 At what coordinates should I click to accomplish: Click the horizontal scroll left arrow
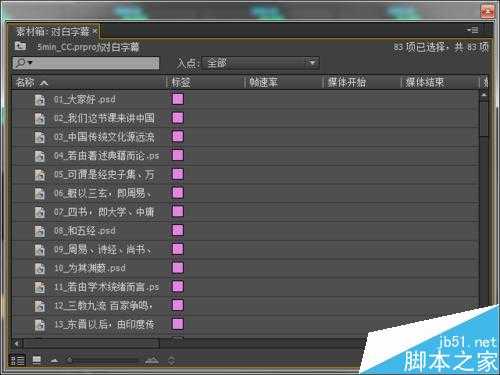[x=17, y=343]
